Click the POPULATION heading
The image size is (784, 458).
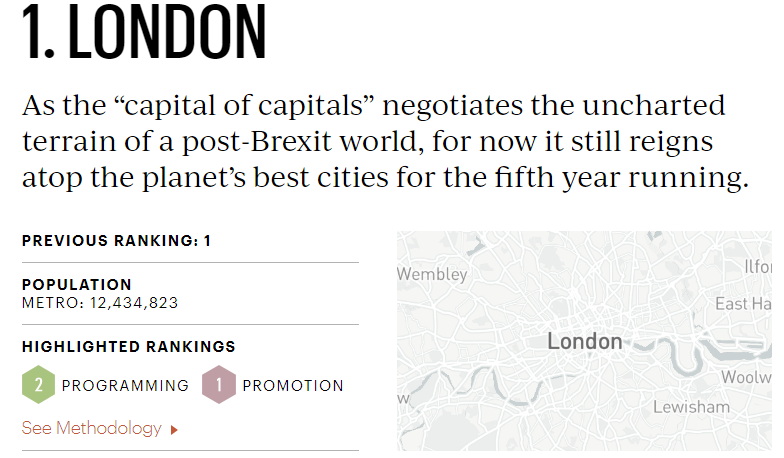(x=77, y=285)
